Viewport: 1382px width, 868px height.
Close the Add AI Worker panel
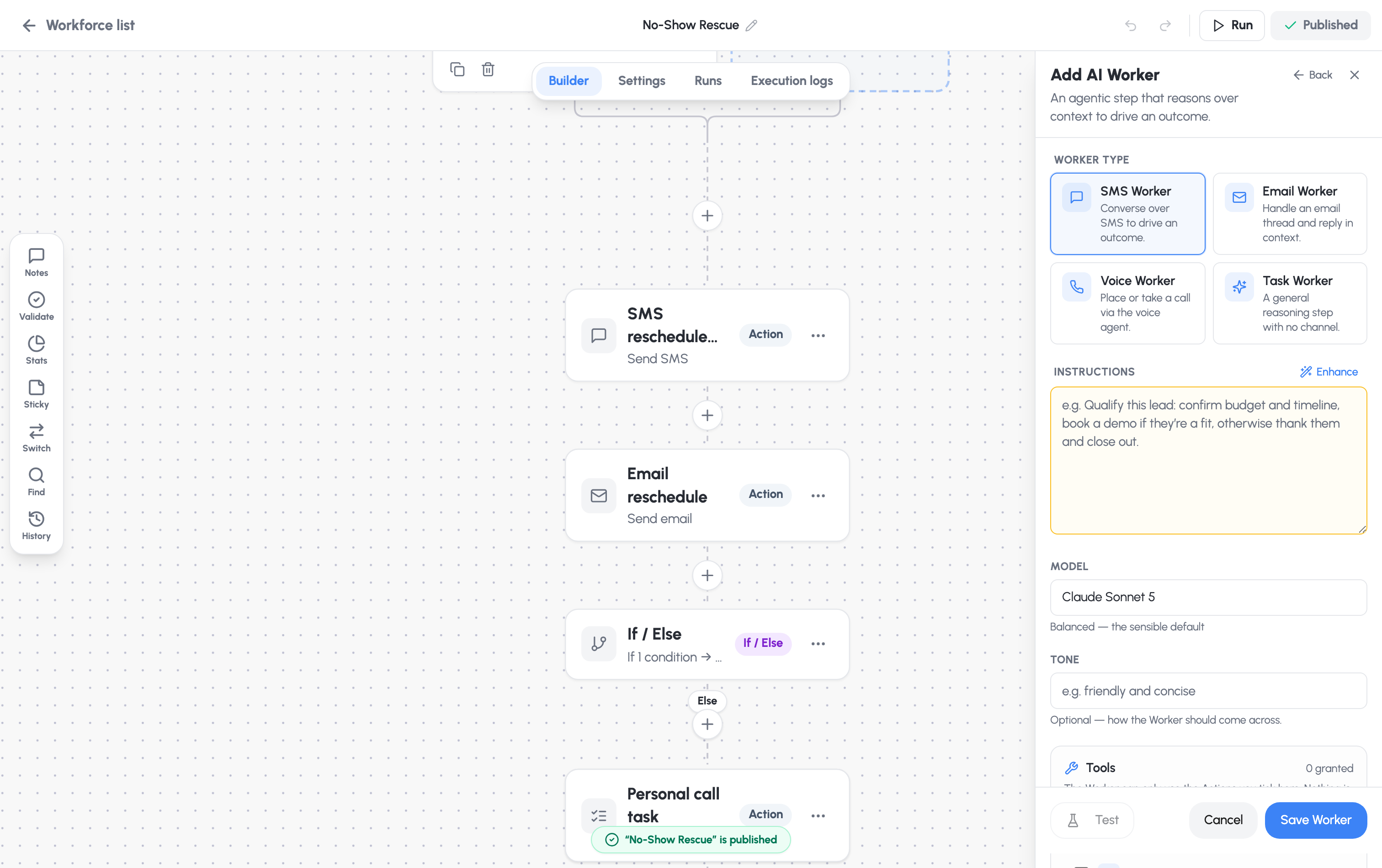click(x=1355, y=75)
